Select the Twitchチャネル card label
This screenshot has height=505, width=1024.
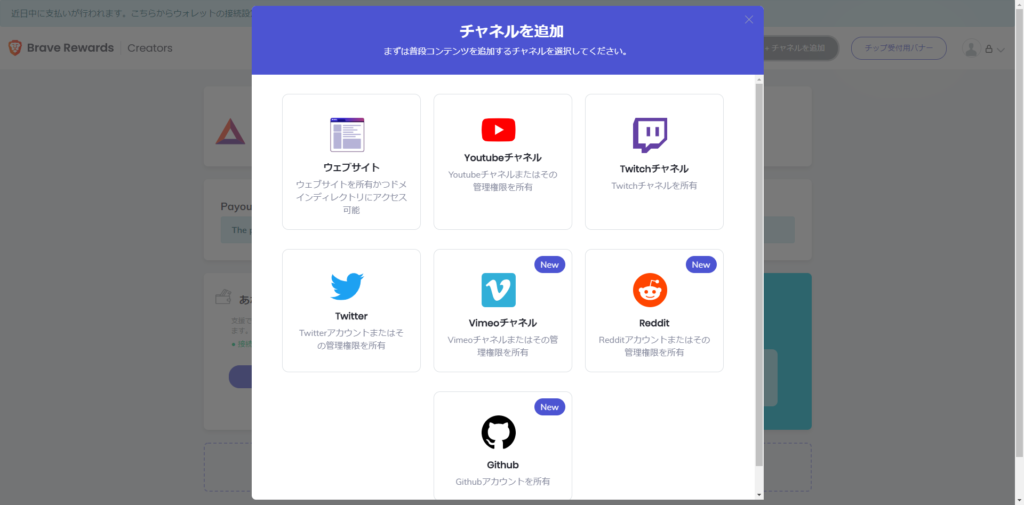(x=654, y=168)
